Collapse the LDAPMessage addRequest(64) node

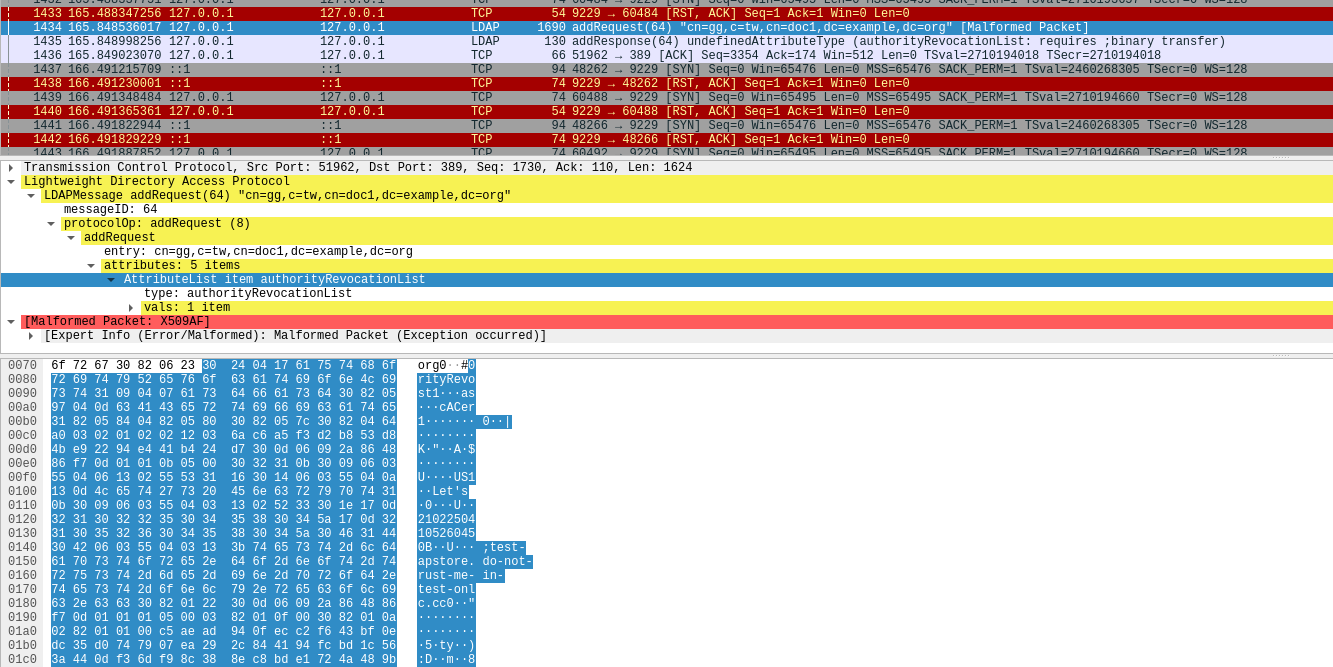pyautogui.click(x=31, y=196)
